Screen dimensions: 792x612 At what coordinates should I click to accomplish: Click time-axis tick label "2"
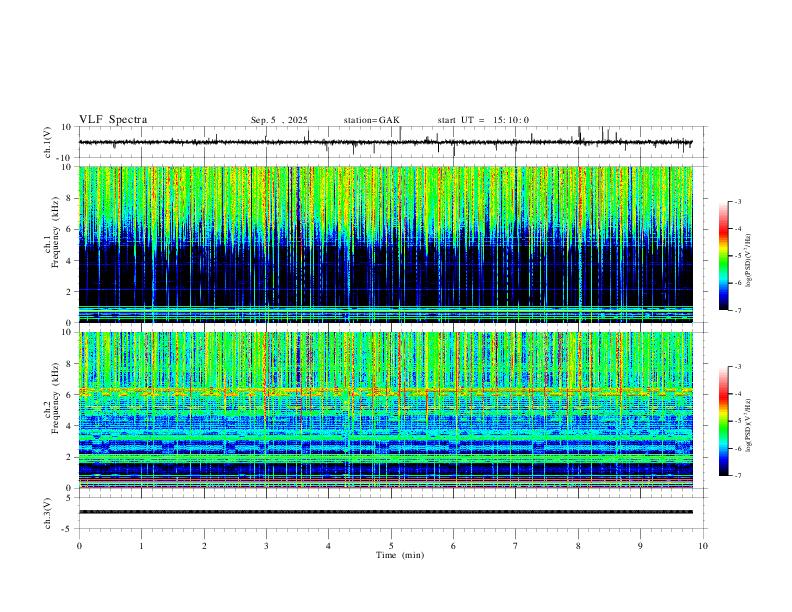point(204,546)
